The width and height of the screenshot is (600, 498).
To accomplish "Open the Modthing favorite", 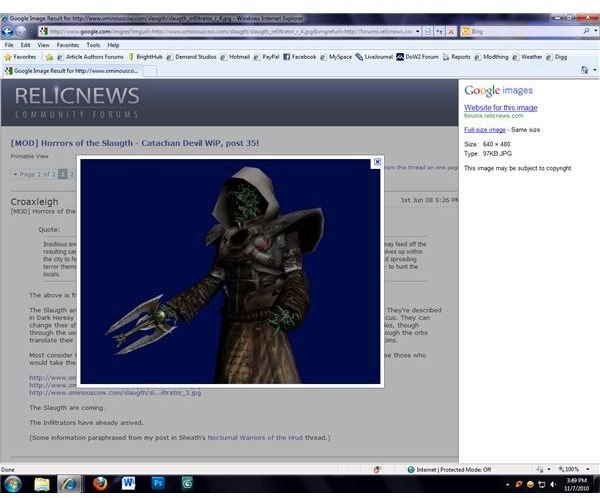I will (x=492, y=57).
